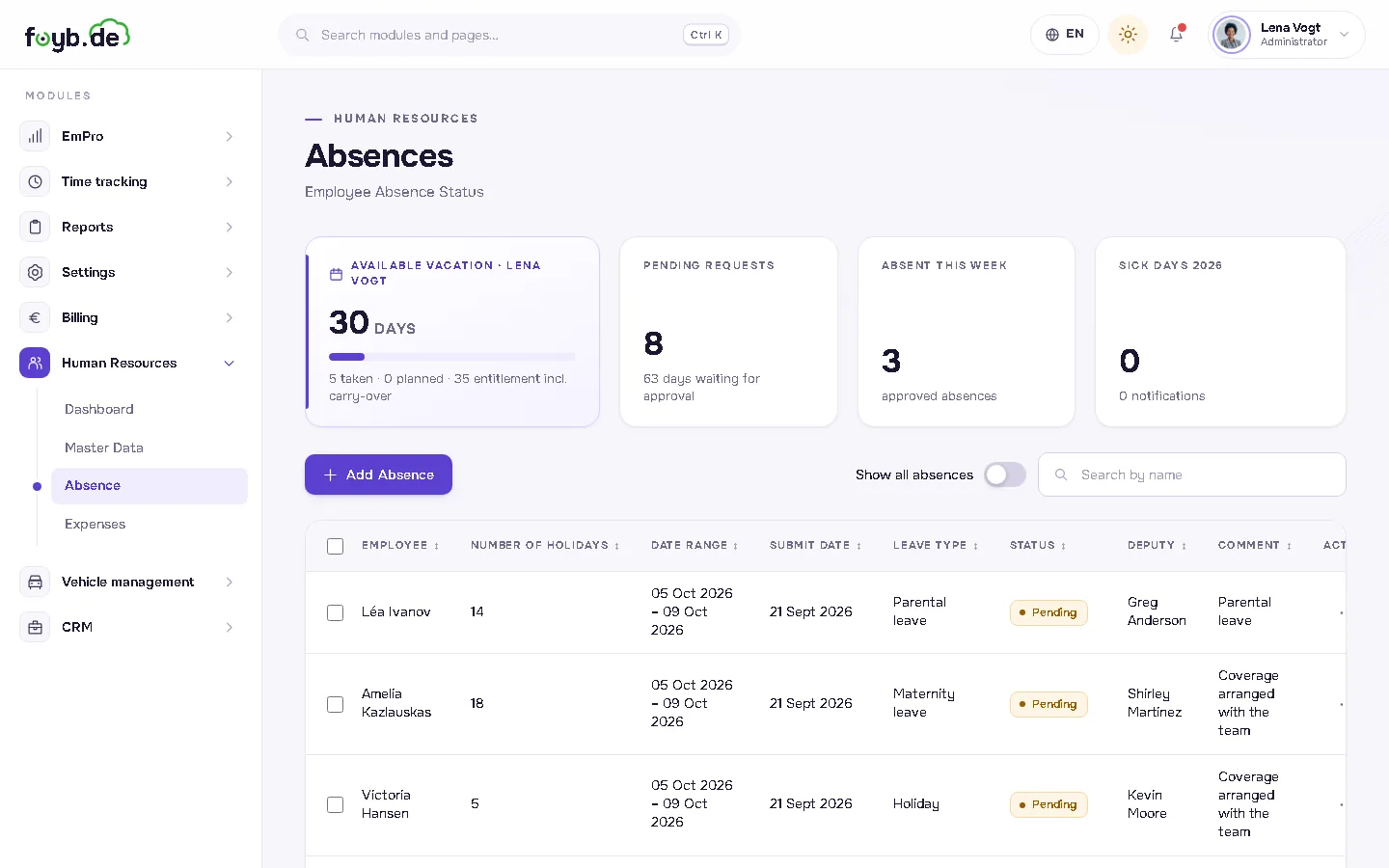Click the Reports clipboard icon
Viewport: 1389px width, 868px height.
(x=35, y=227)
